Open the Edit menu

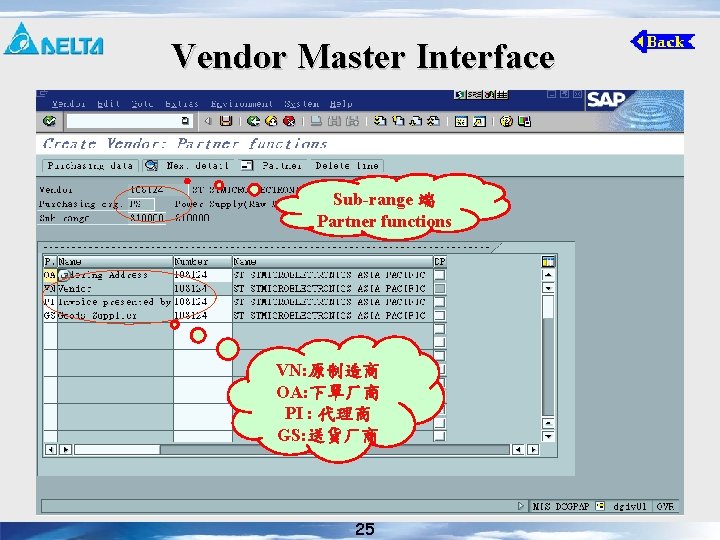coord(109,104)
